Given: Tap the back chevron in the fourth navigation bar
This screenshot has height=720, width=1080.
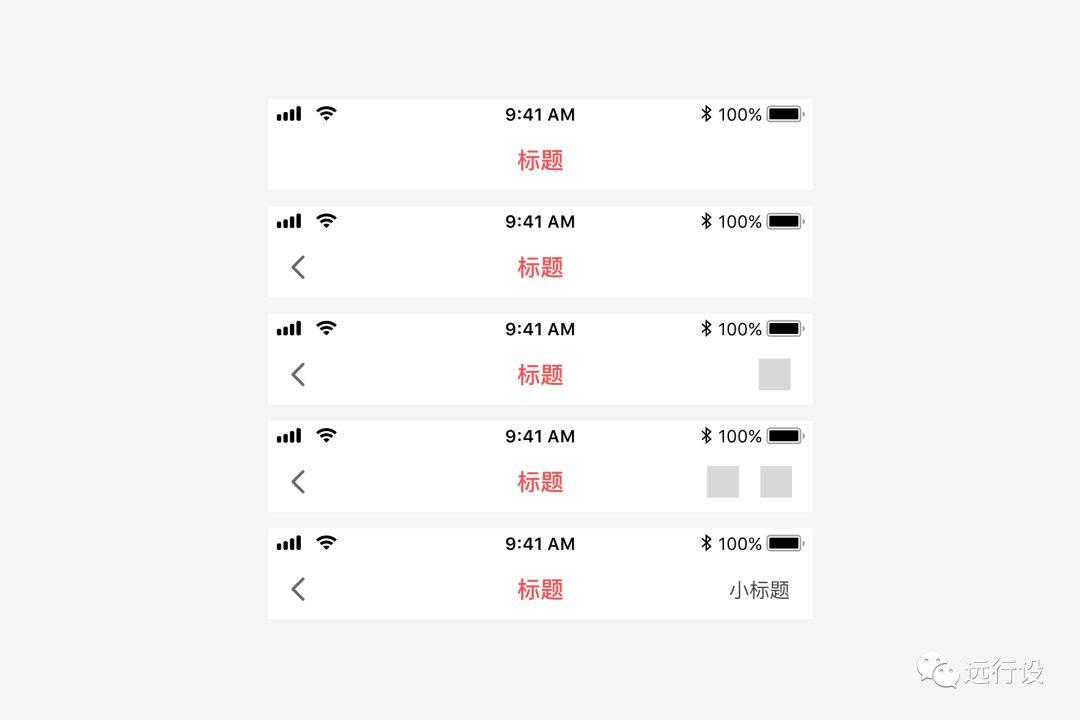Looking at the screenshot, I should point(298,482).
